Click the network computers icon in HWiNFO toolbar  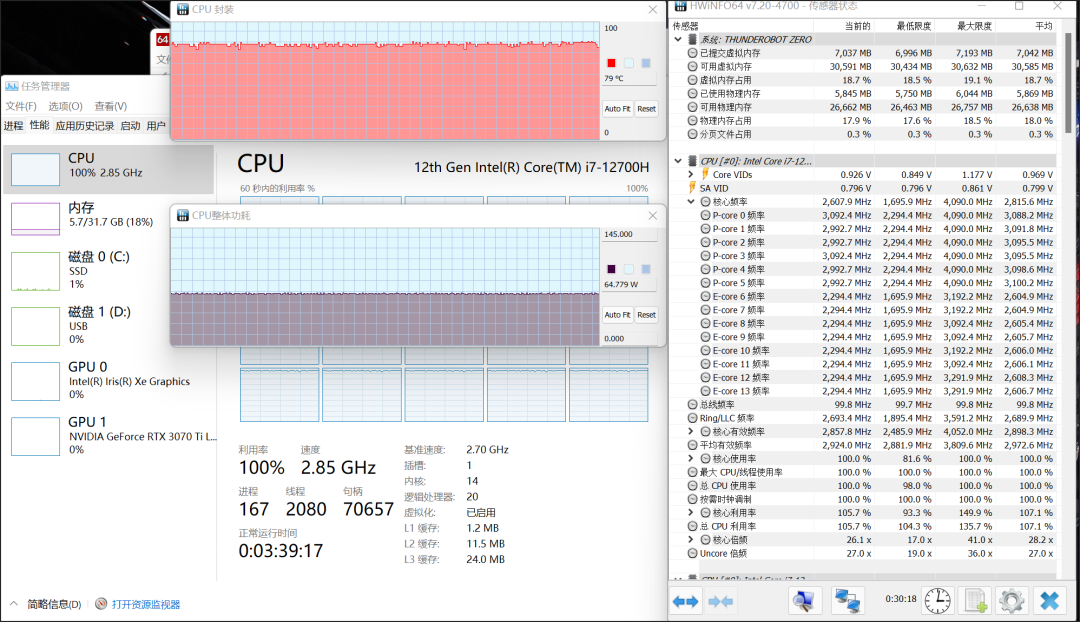pos(847,601)
